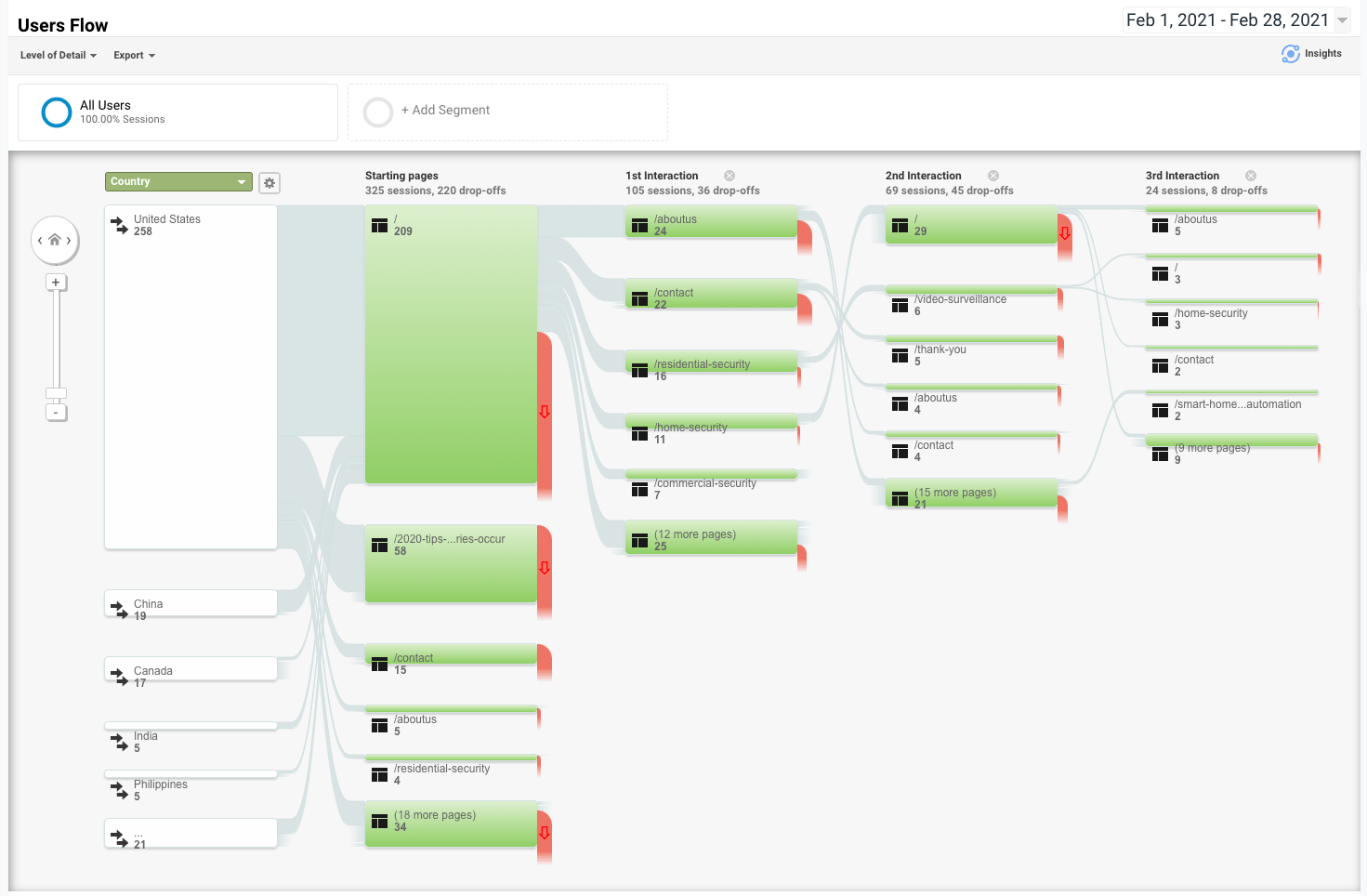The width and height of the screenshot is (1367, 896).
Task: Remove the 1st Interaction column
Action: (730, 176)
